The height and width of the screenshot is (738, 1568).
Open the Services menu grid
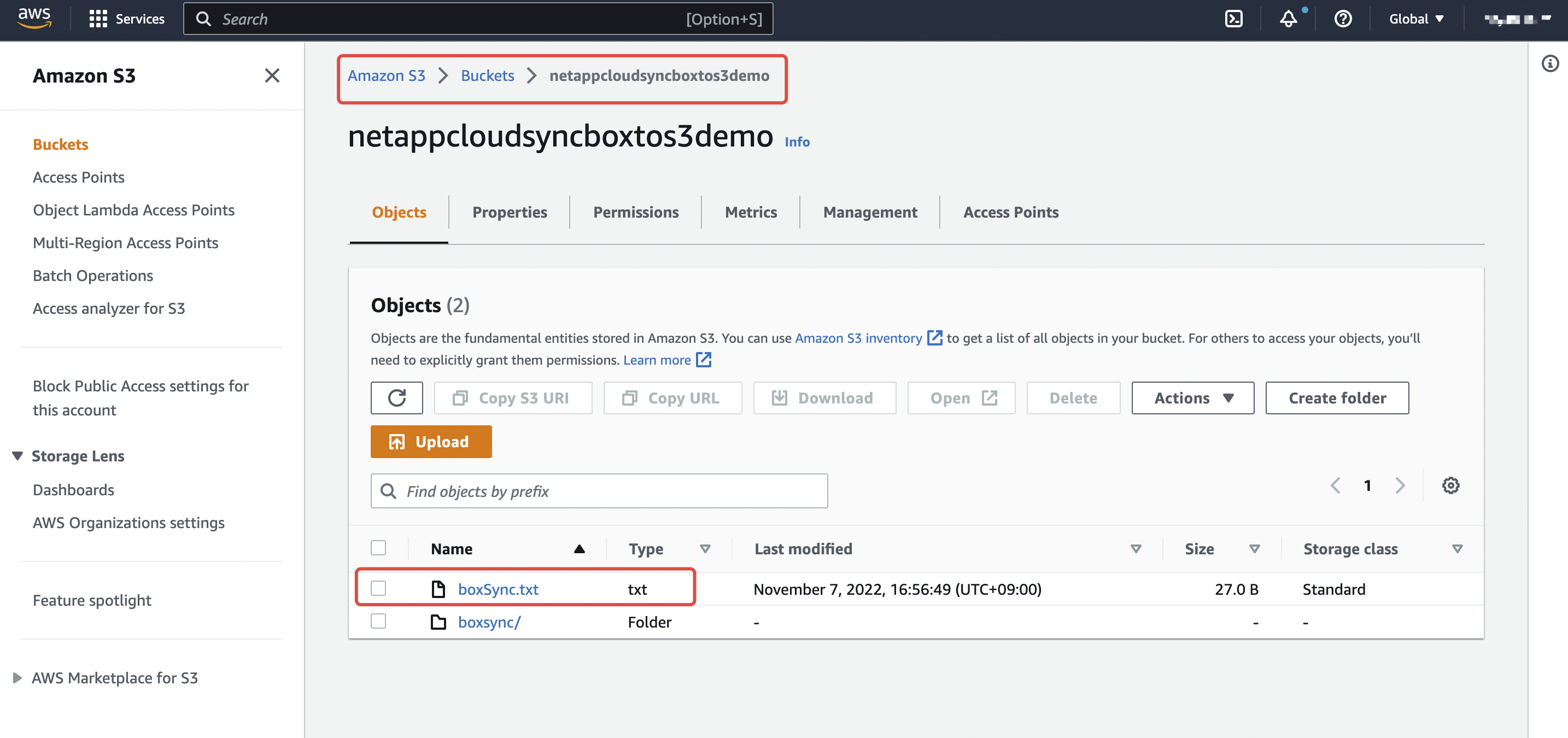99,19
